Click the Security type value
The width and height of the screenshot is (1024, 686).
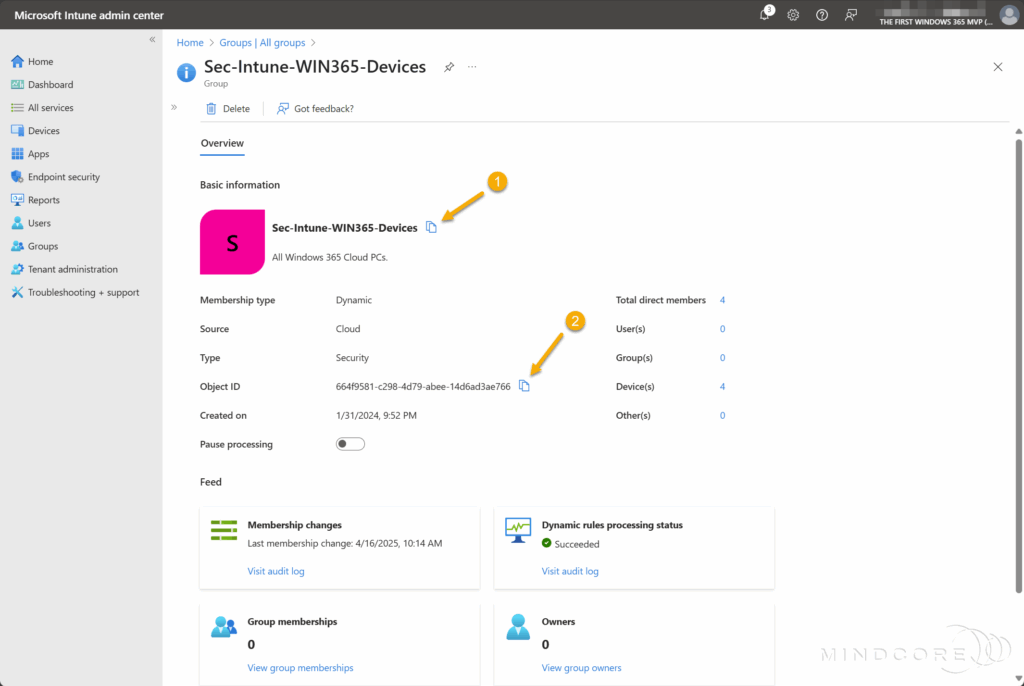(352, 358)
